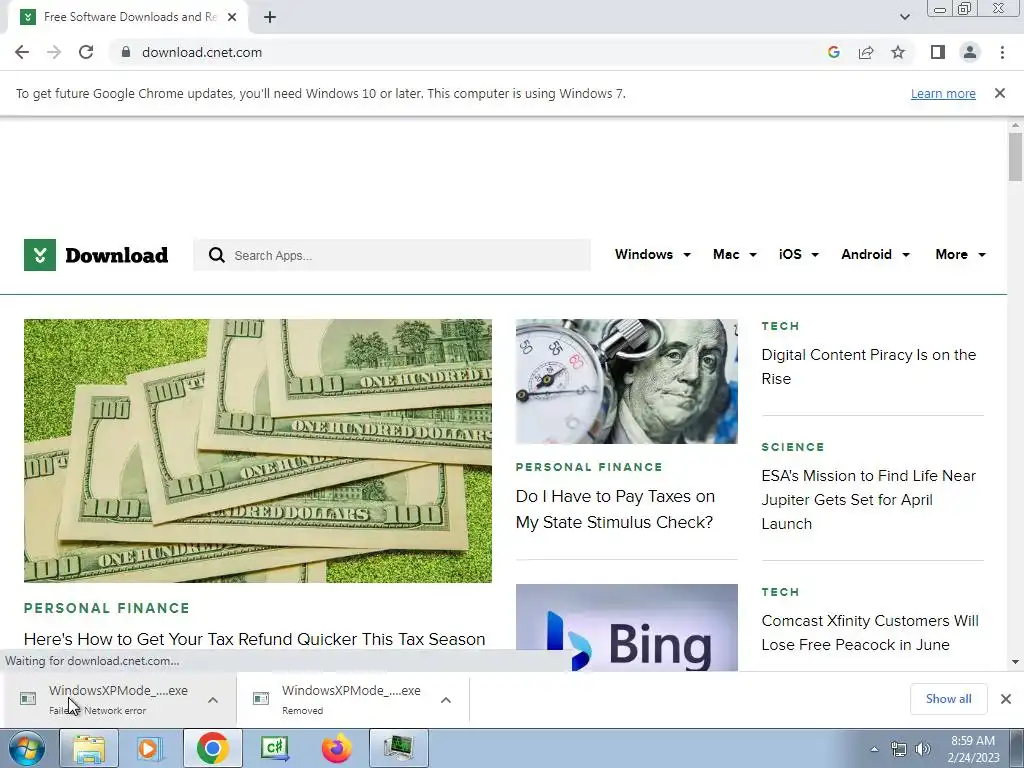The width and height of the screenshot is (1024, 768).
Task: View site info via the lock icon
Action: 126,52
